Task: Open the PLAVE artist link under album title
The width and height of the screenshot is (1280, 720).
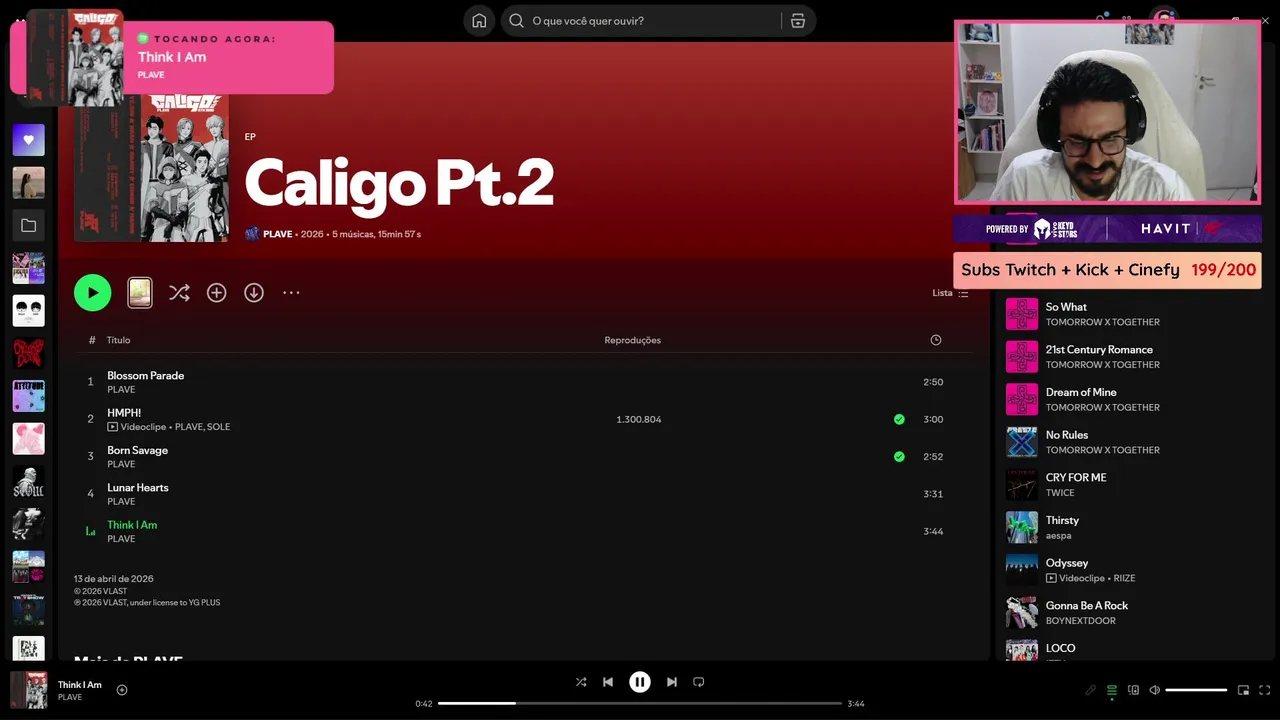Action: coord(277,234)
